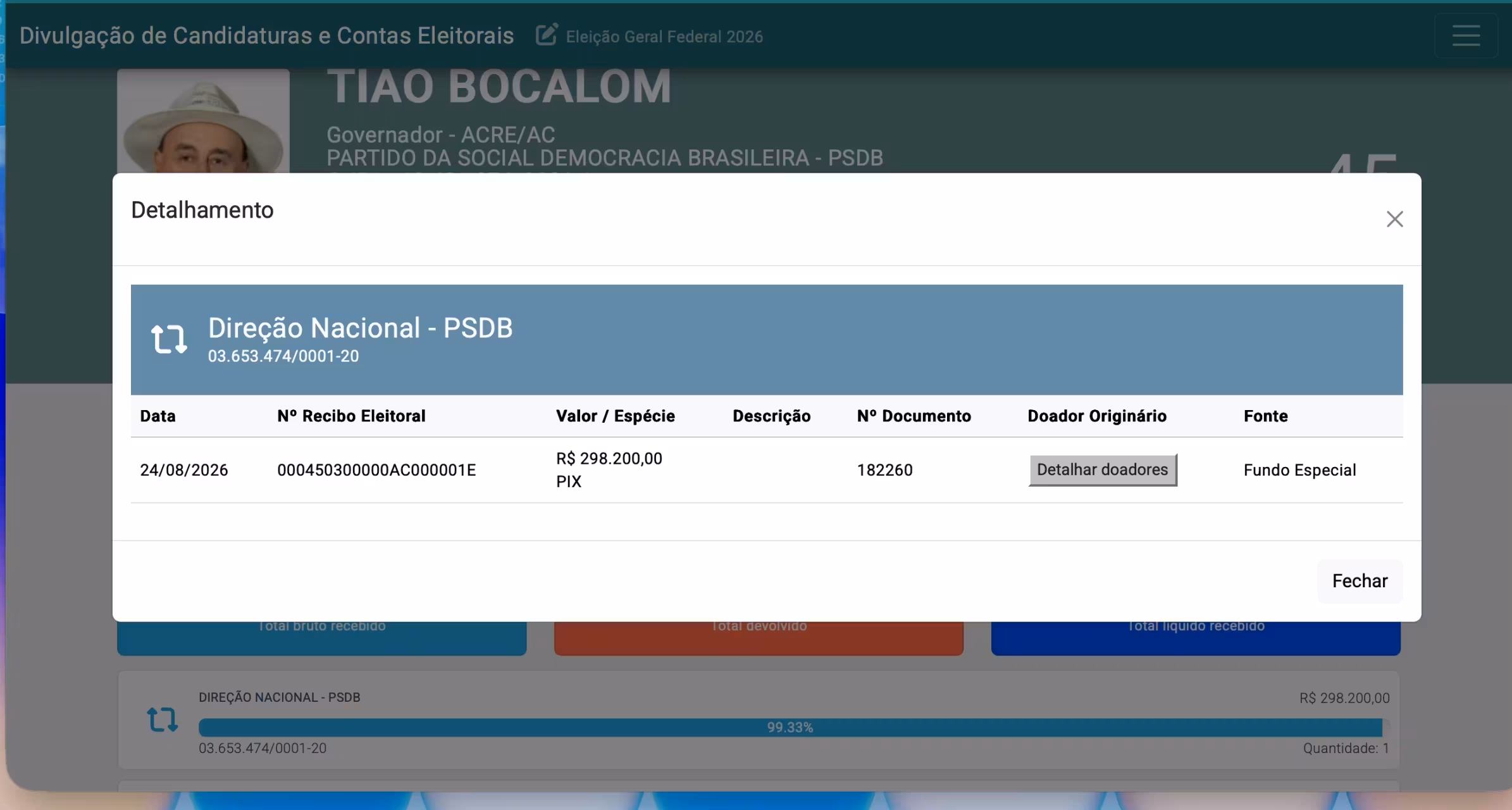The image size is (1512, 810).
Task: Click the Detalhamento dialog title
Action: click(x=202, y=210)
